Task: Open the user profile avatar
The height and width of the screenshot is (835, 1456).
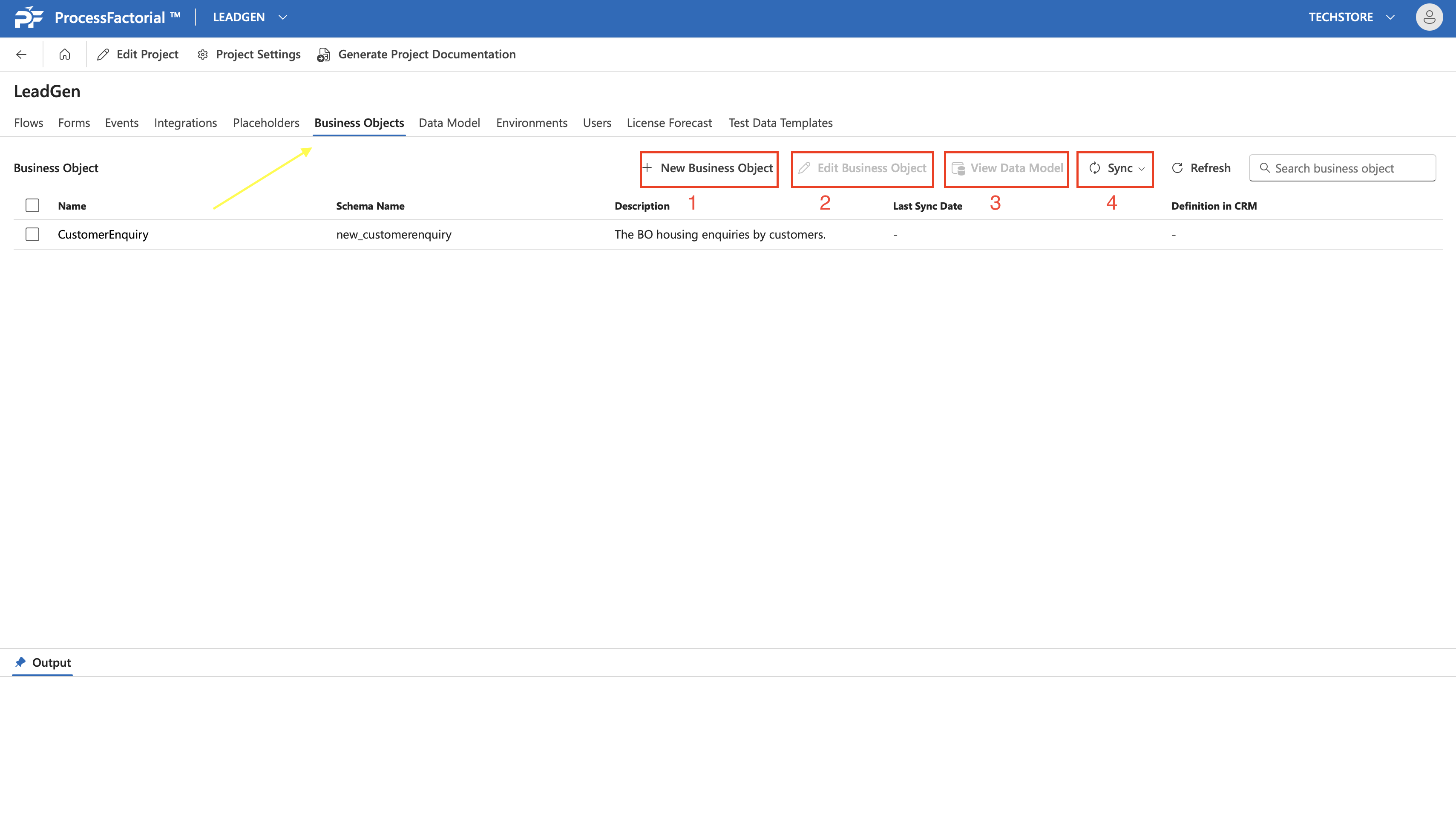Action: [x=1428, y=17]
